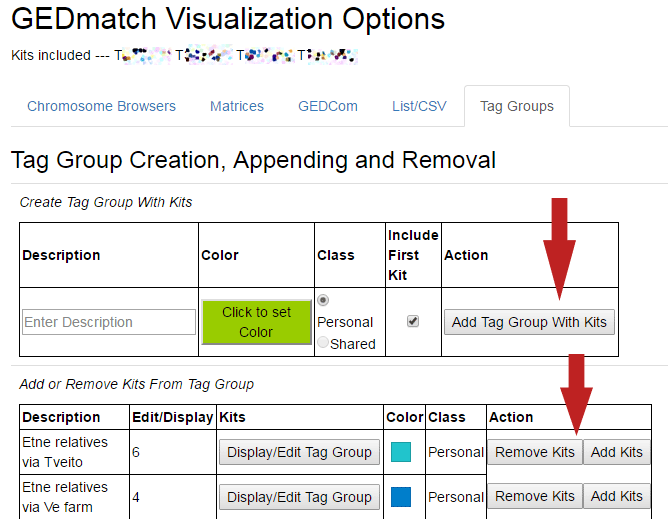Image resolution: width=668 pixels, height=519 pixels.
Task: Click the 'Kits included ---' label
Action: coord(60,55)
